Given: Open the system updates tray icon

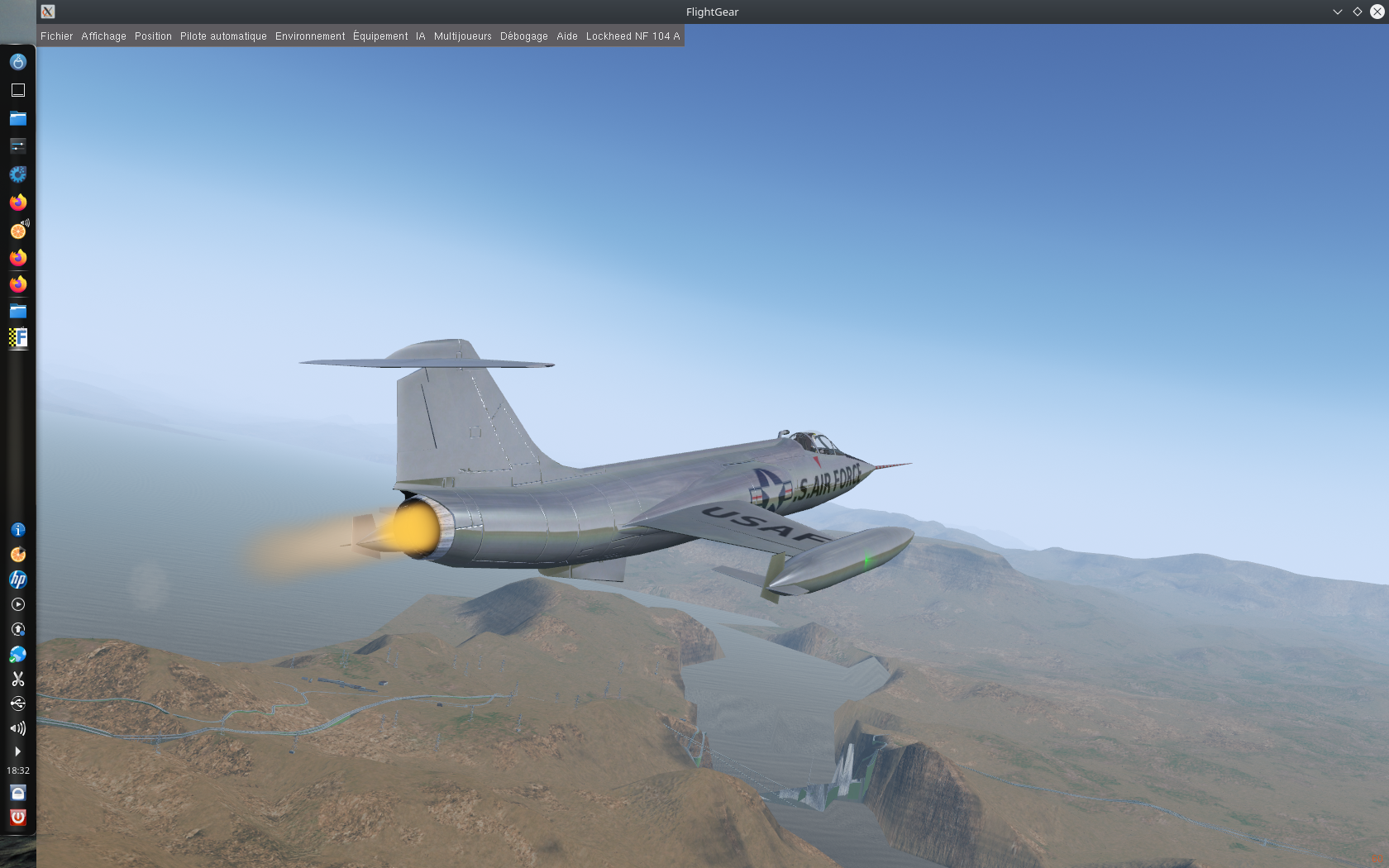Looking at the screenshot, I should [x=18, y=629].
